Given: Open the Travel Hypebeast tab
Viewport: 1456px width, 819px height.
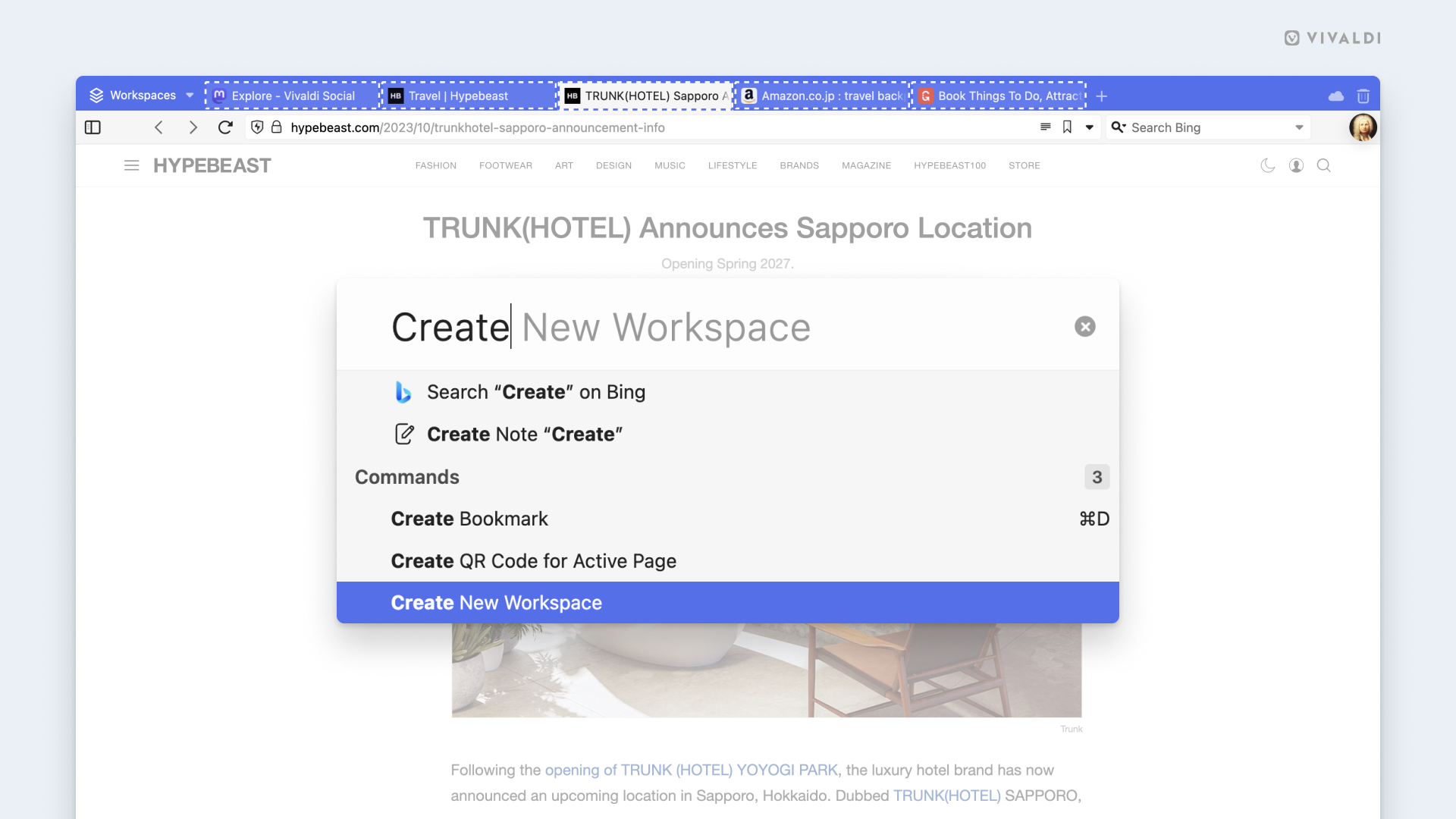Looking at the screenshot, I should [459, 95].
